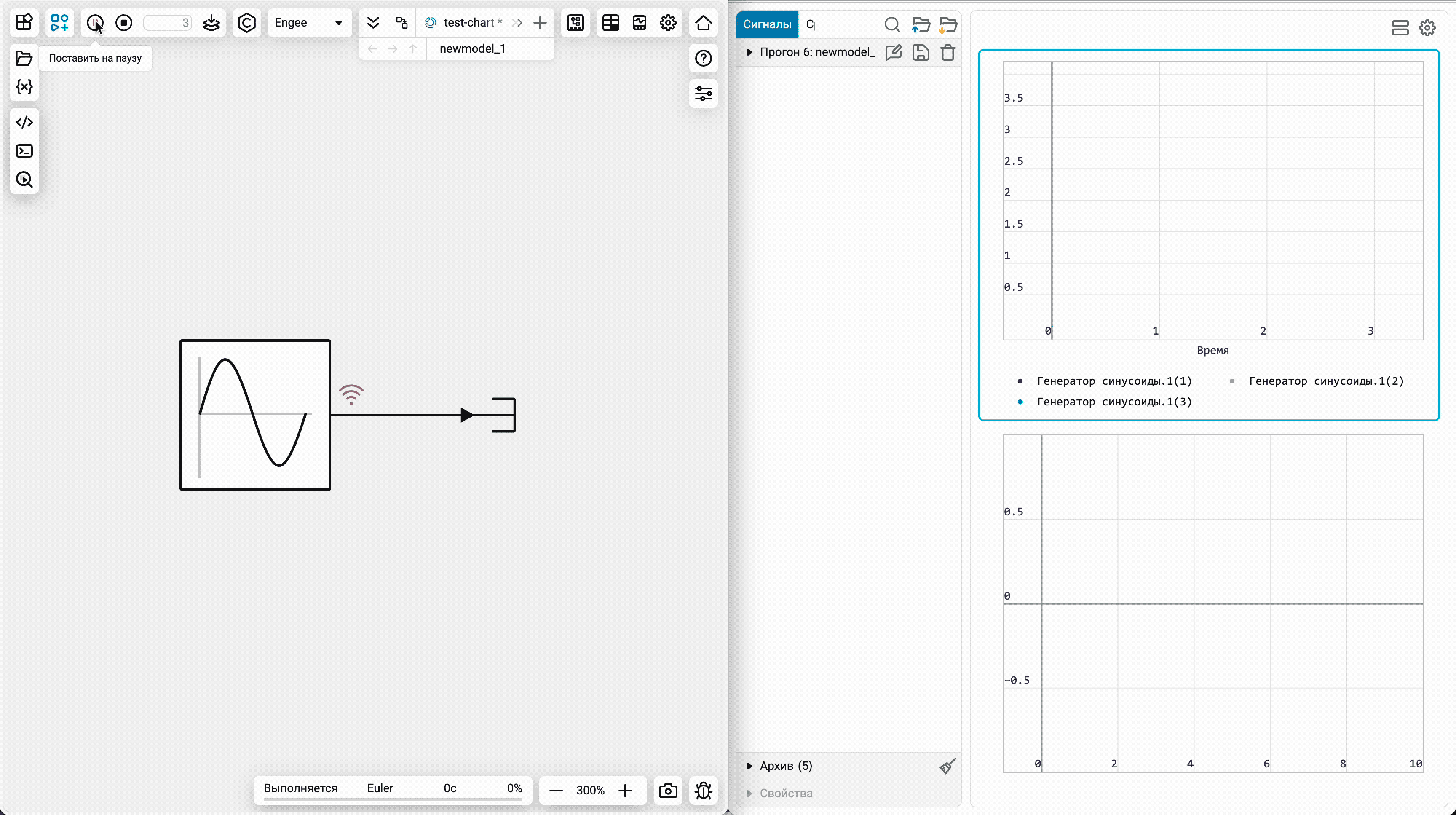Show more tabs with double-arrow icon
The image size is (1456, 815).
517,23
